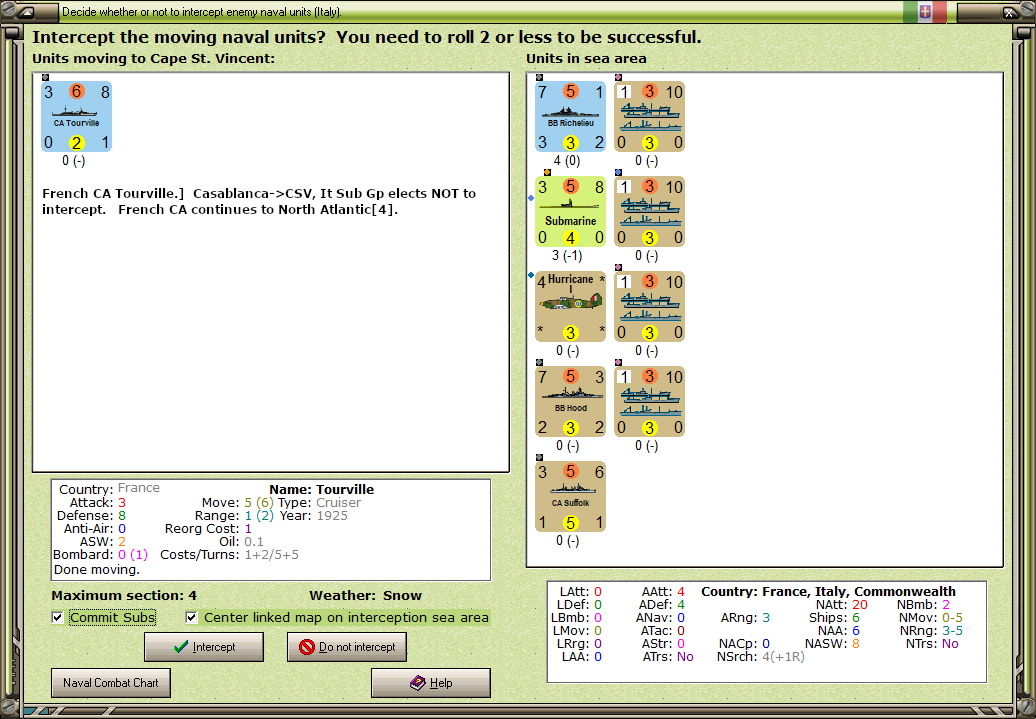Select the BB Richelieu battleship counter
This screenshot has width=1036, height=719.
coord(571,118)
